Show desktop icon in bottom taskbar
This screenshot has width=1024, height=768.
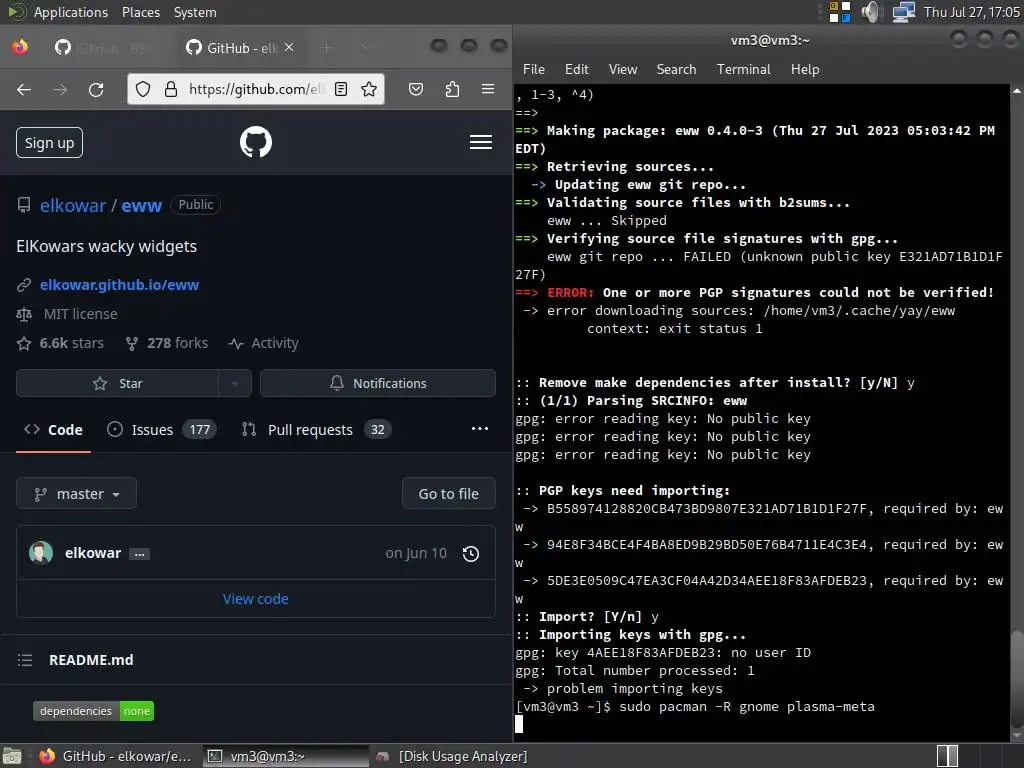pos(12,756)
